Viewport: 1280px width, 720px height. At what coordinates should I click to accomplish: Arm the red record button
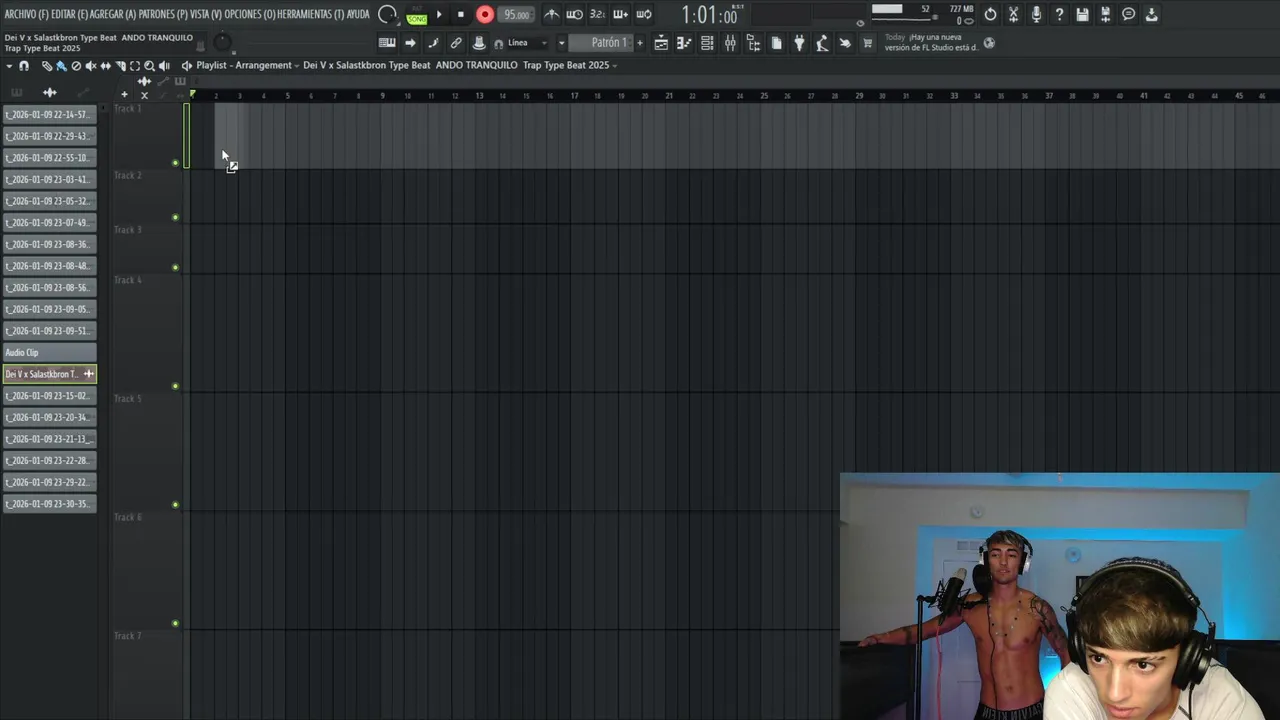click(x=485, y=14)
